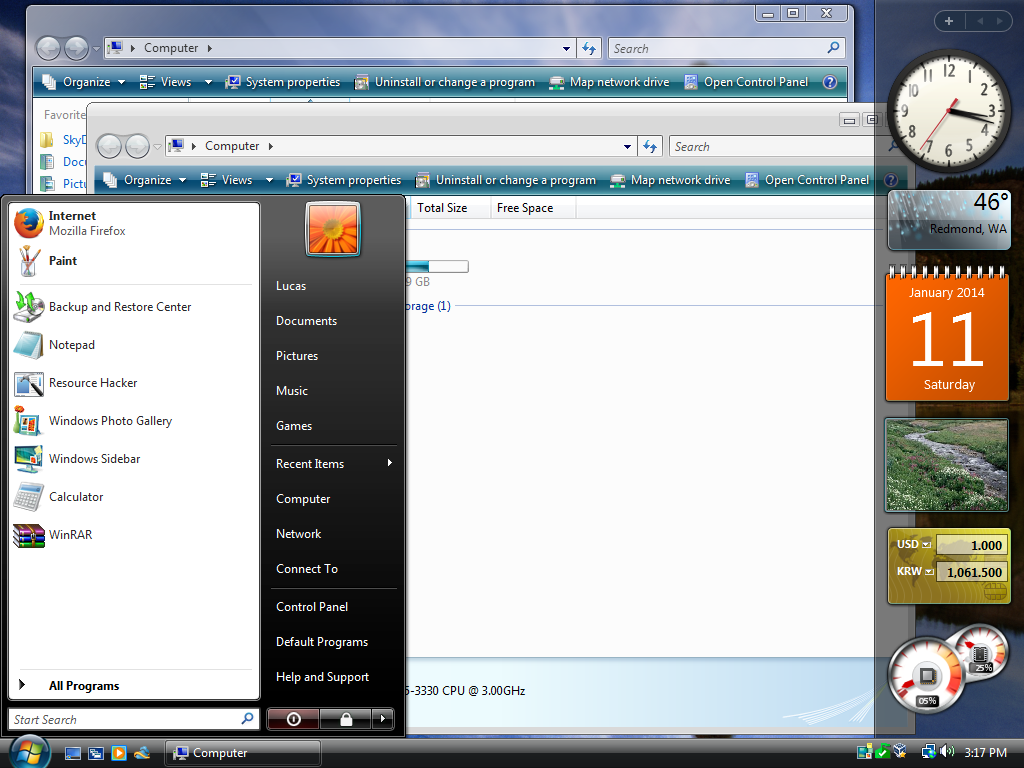Image resolution: width=1024 pixels, height=768 pixels.
Task: Click refresh button in front Computer window
Action: [650, 146]
